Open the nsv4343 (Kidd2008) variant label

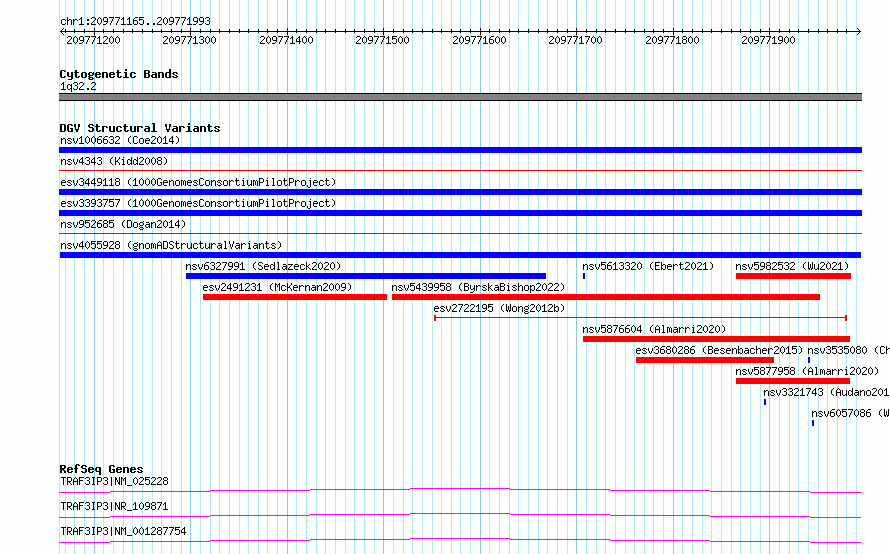pos(114,161)
